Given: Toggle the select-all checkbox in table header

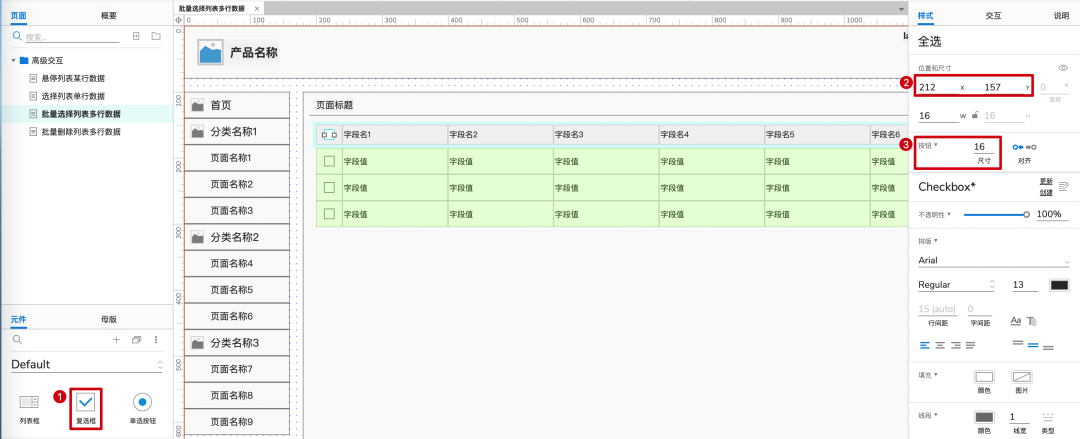Looking at the screenshot, I should pos(329,135).
